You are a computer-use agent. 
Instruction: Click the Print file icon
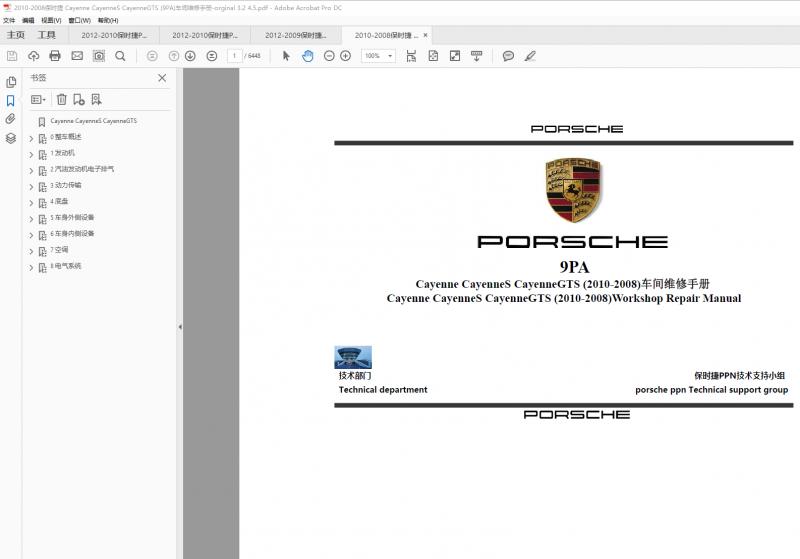[x=55, y=56]
